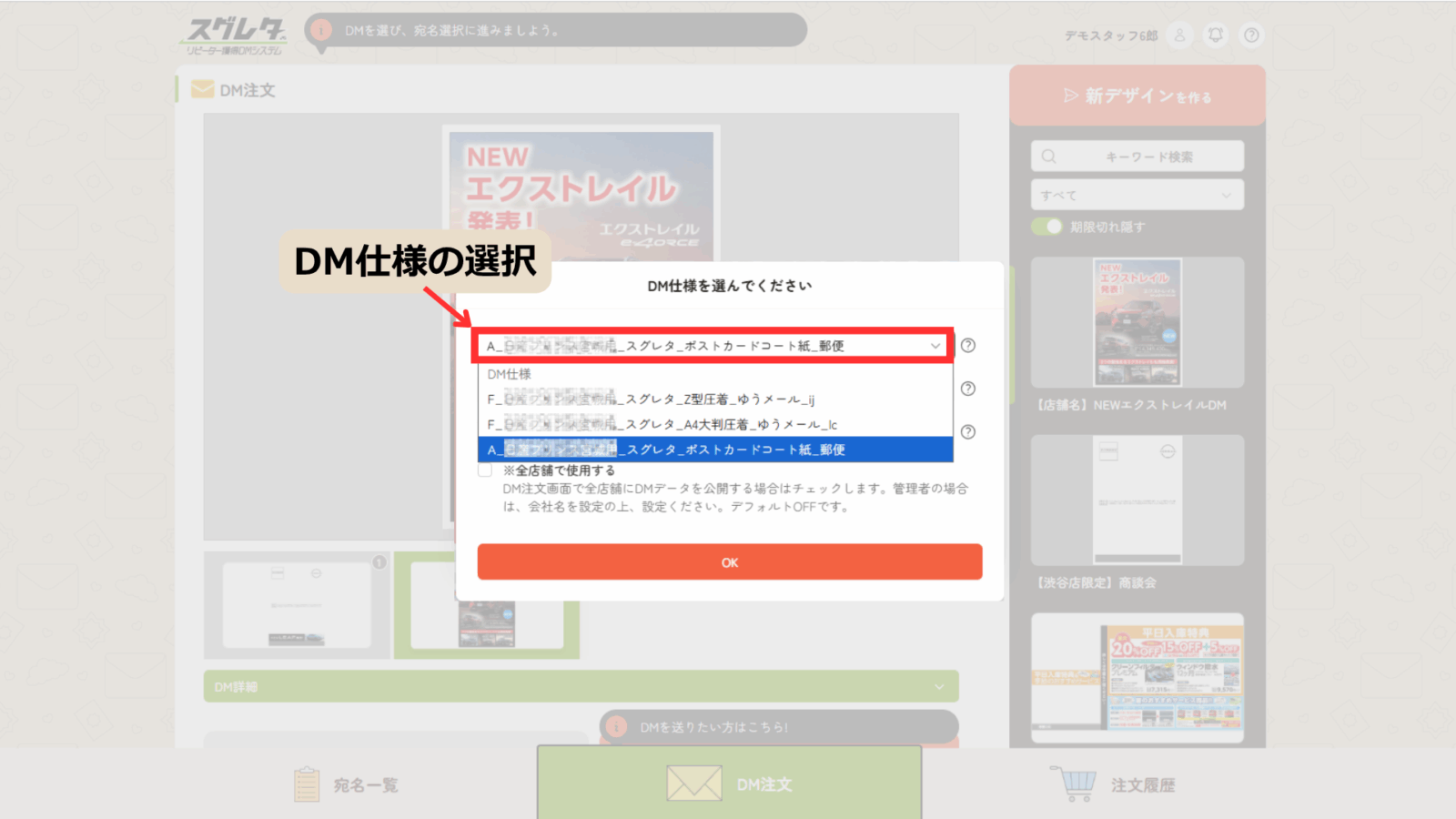Check the 全店舗で使用する checkbox
The image size is (1456, 819).
[485, 470]
